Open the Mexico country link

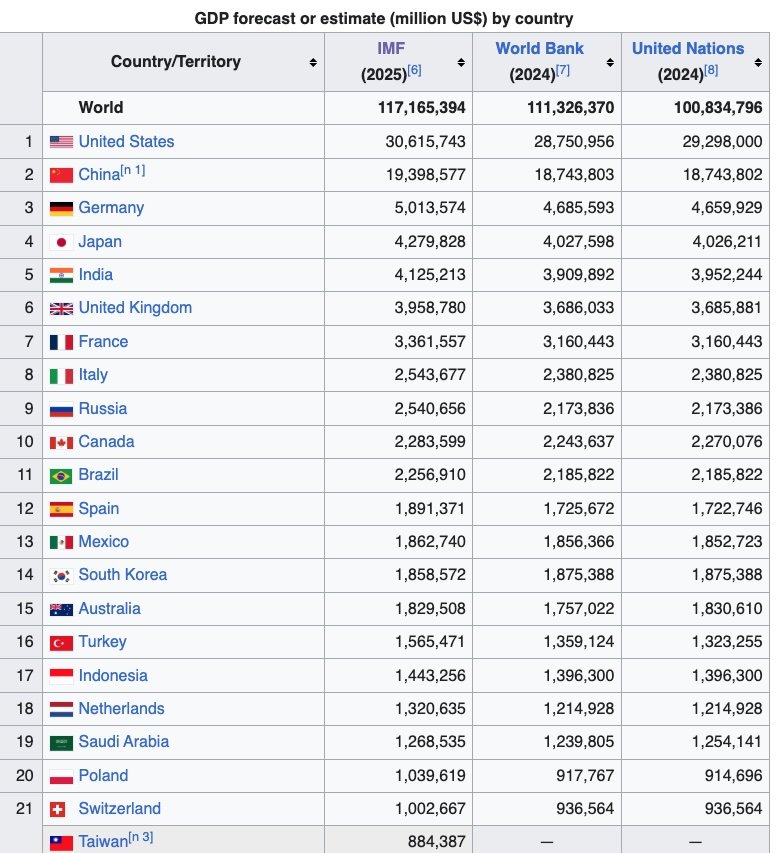pos(103,542)
